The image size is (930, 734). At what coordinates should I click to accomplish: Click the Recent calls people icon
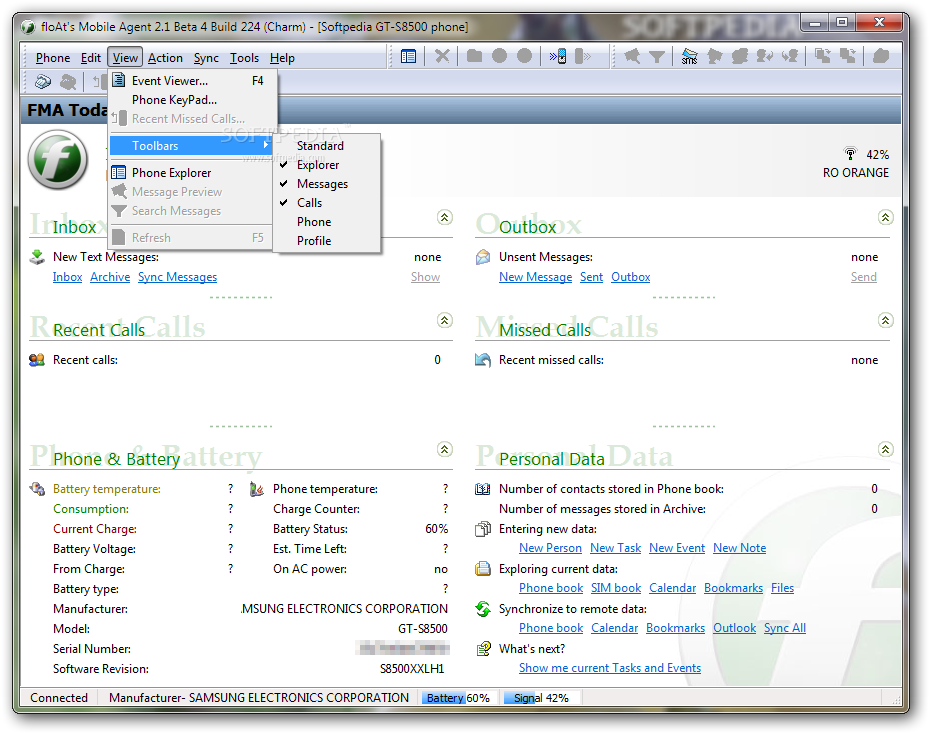click(37, 360)
